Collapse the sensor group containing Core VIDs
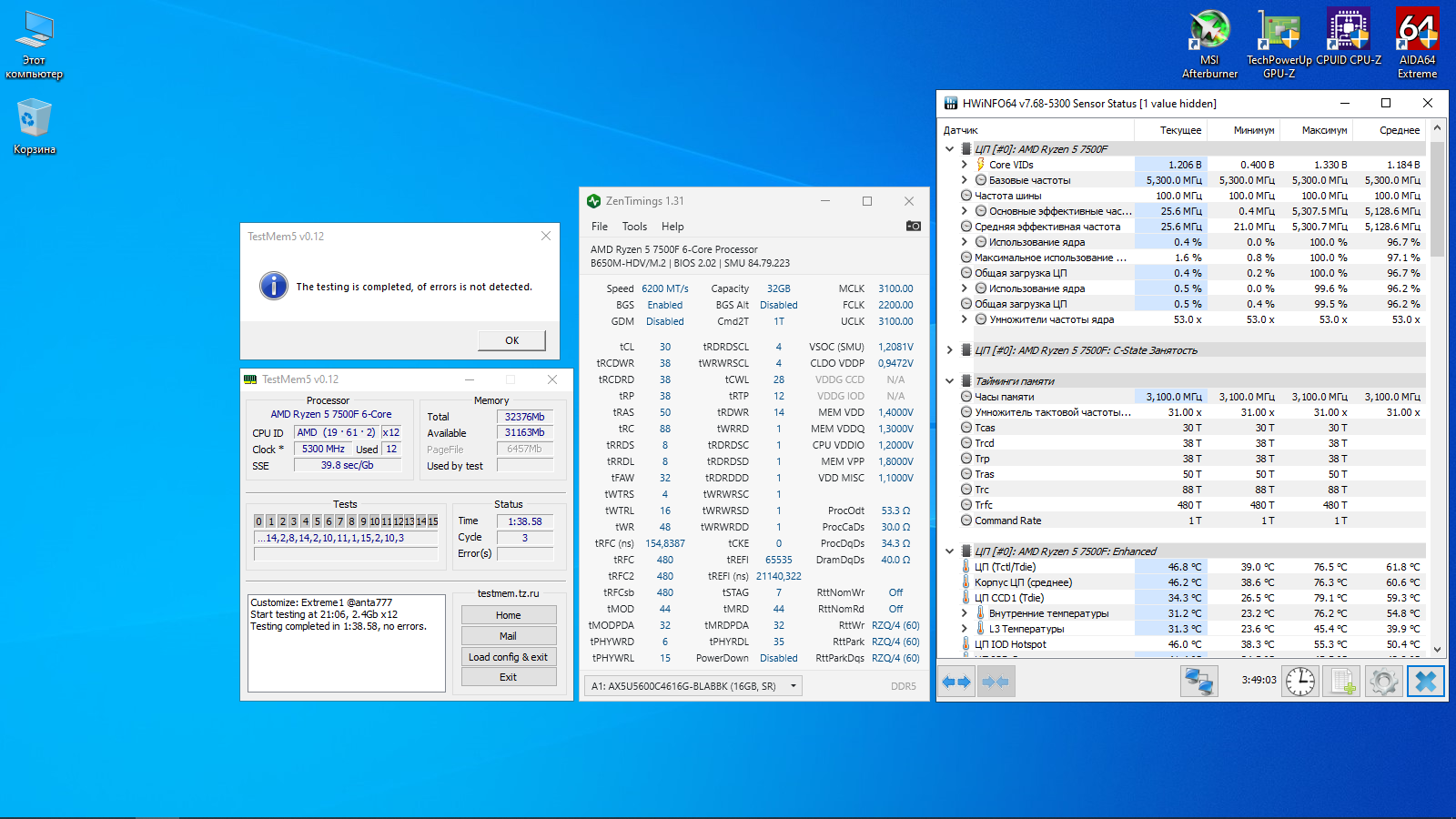Screen dimensions: 1456x819 click(949, 149)
